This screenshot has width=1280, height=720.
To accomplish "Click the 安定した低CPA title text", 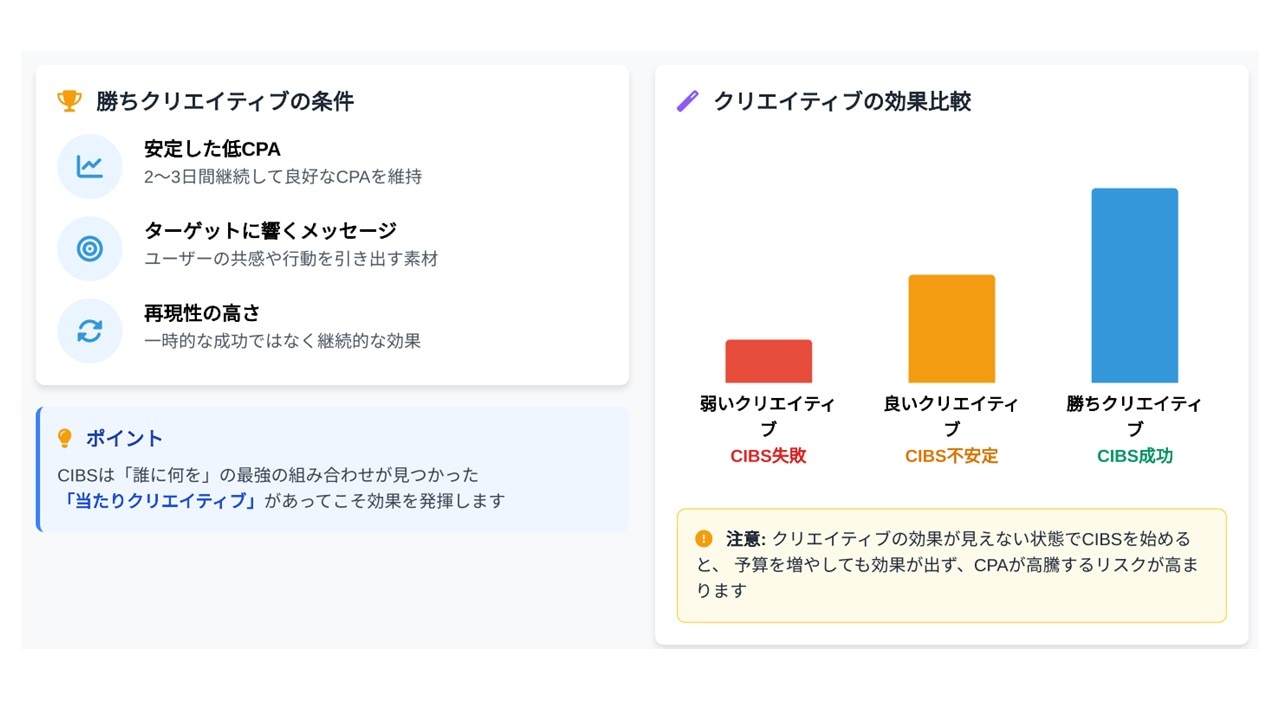I will 212,149.
